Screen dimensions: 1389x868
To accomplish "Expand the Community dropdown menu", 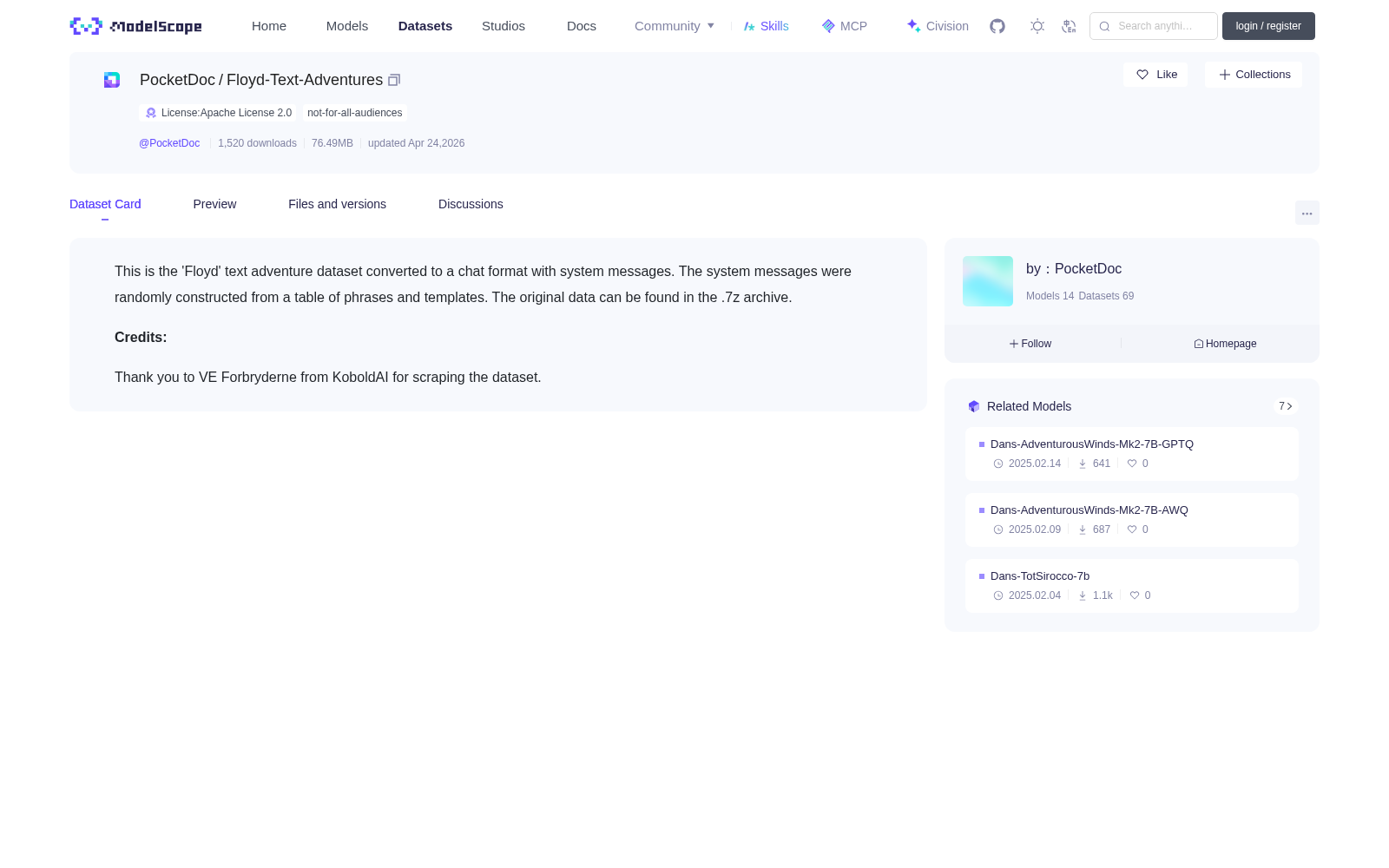I will pyautogui.click(x=675, y=26).
